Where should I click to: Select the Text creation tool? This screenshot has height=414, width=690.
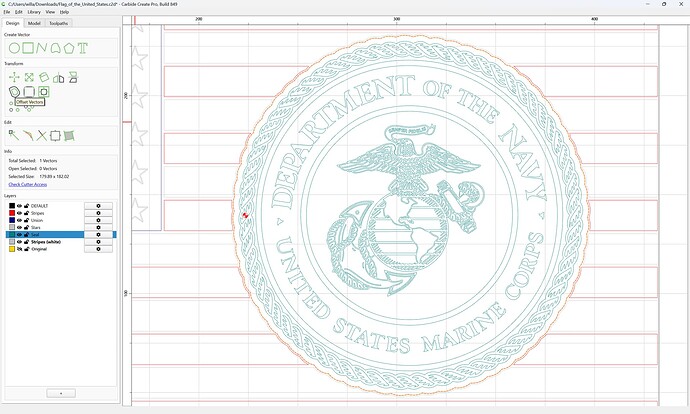82,48
